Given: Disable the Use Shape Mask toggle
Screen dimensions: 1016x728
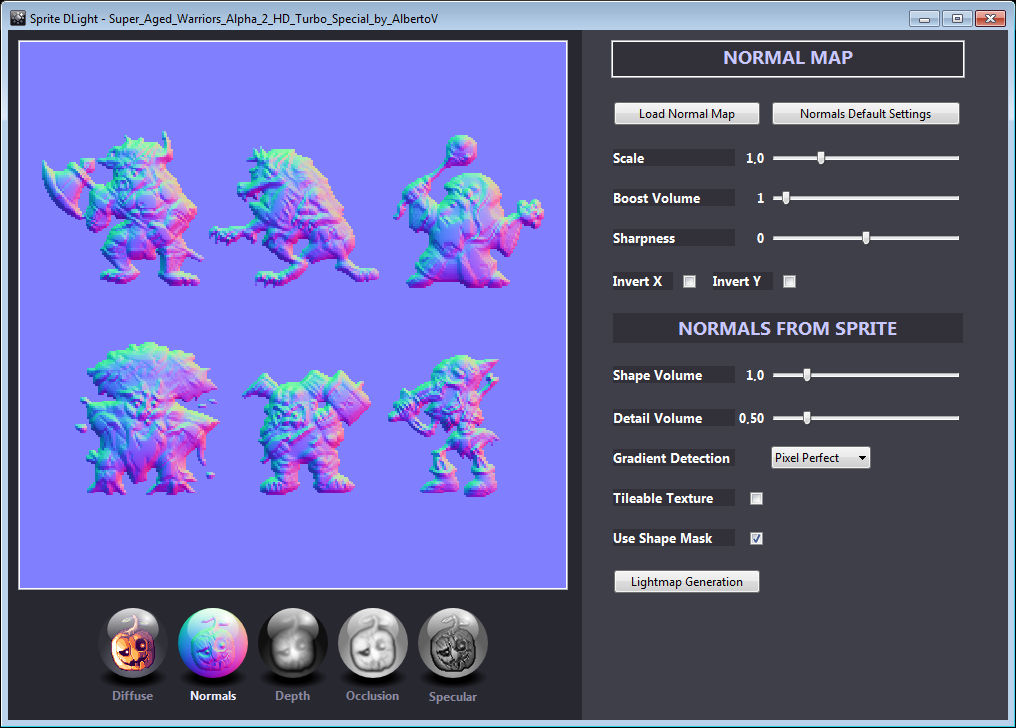Looking at the screenshot, I should click(x=756, y=538).
